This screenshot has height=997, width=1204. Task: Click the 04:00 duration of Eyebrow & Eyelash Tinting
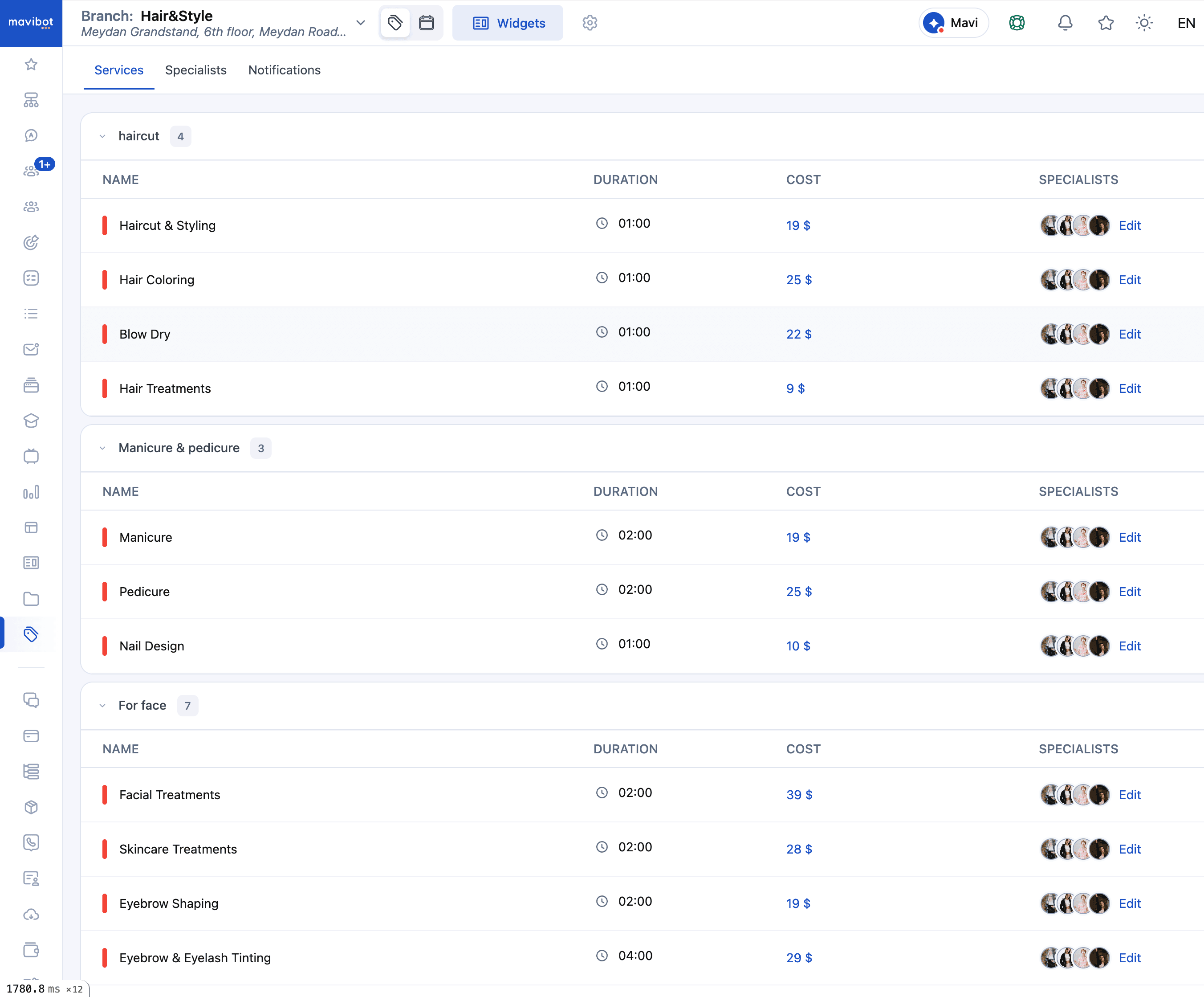(x=635, y=956)
